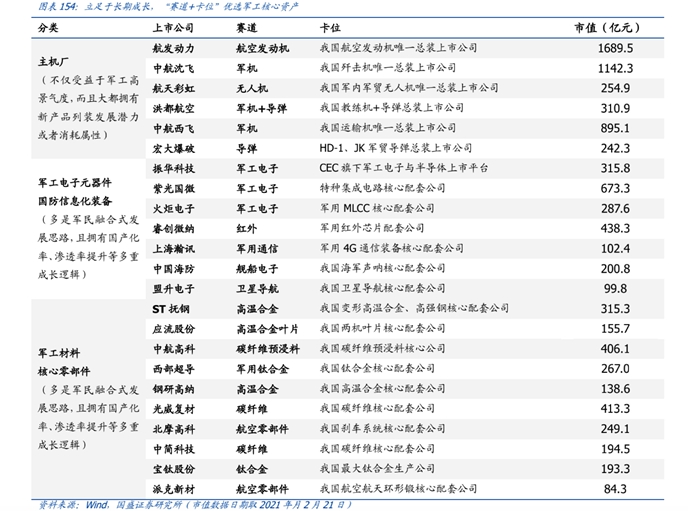Select the company cell 光威复材
Image resolution: width=688 pixels, height=511 pixels.
[173, 409]
